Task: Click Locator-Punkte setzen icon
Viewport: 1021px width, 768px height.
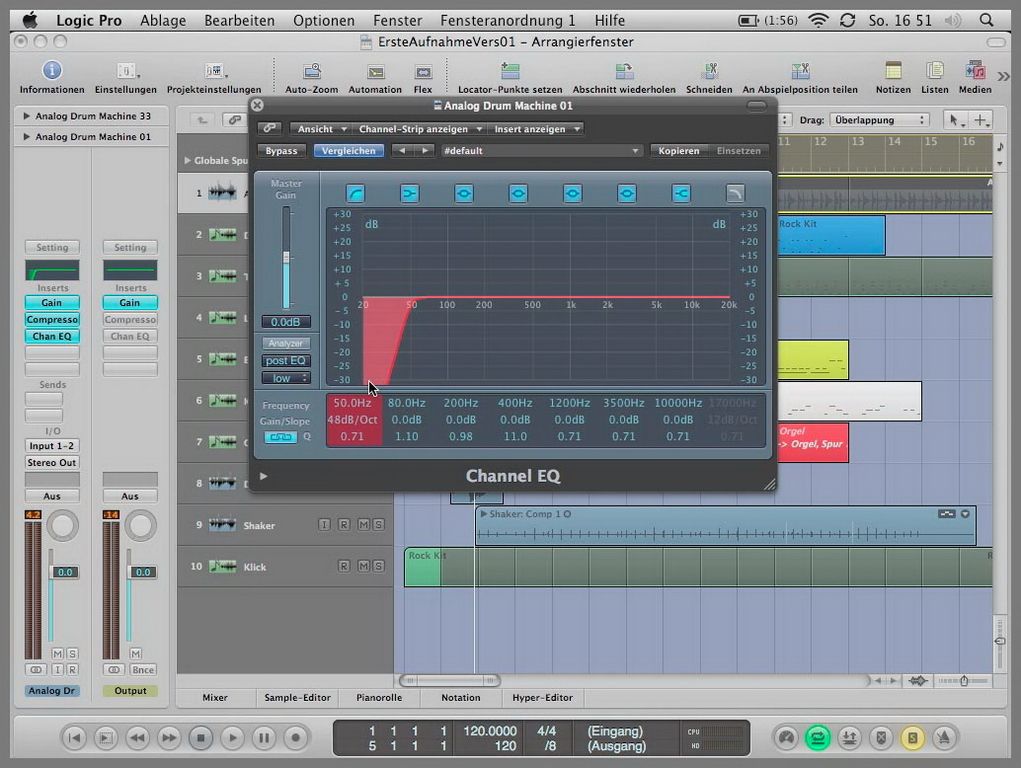Action: (510, 70)
